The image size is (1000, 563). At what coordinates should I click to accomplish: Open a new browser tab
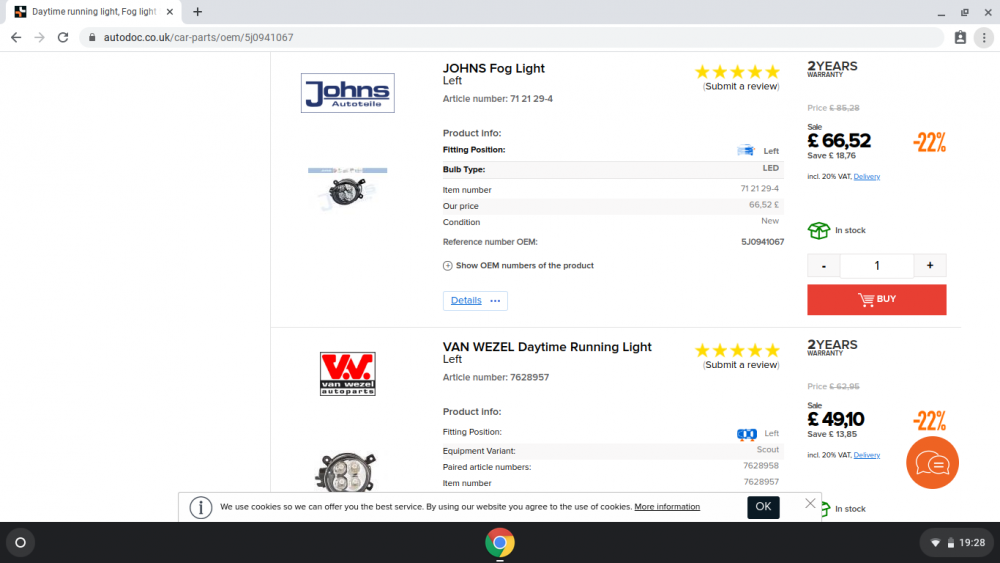click(x=198, y=12)
